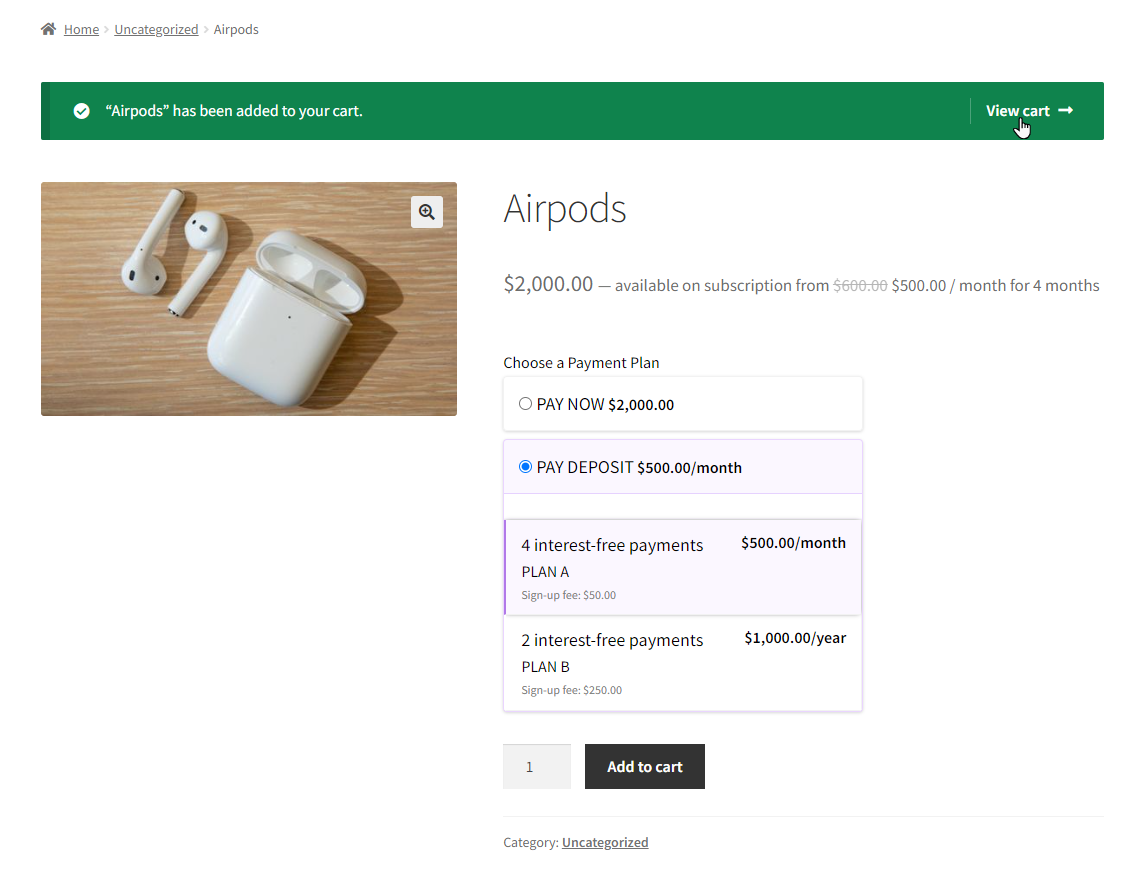Click the Airpods breadcrumb text
Screen dimensions: 1145x875
click(236, 29)
